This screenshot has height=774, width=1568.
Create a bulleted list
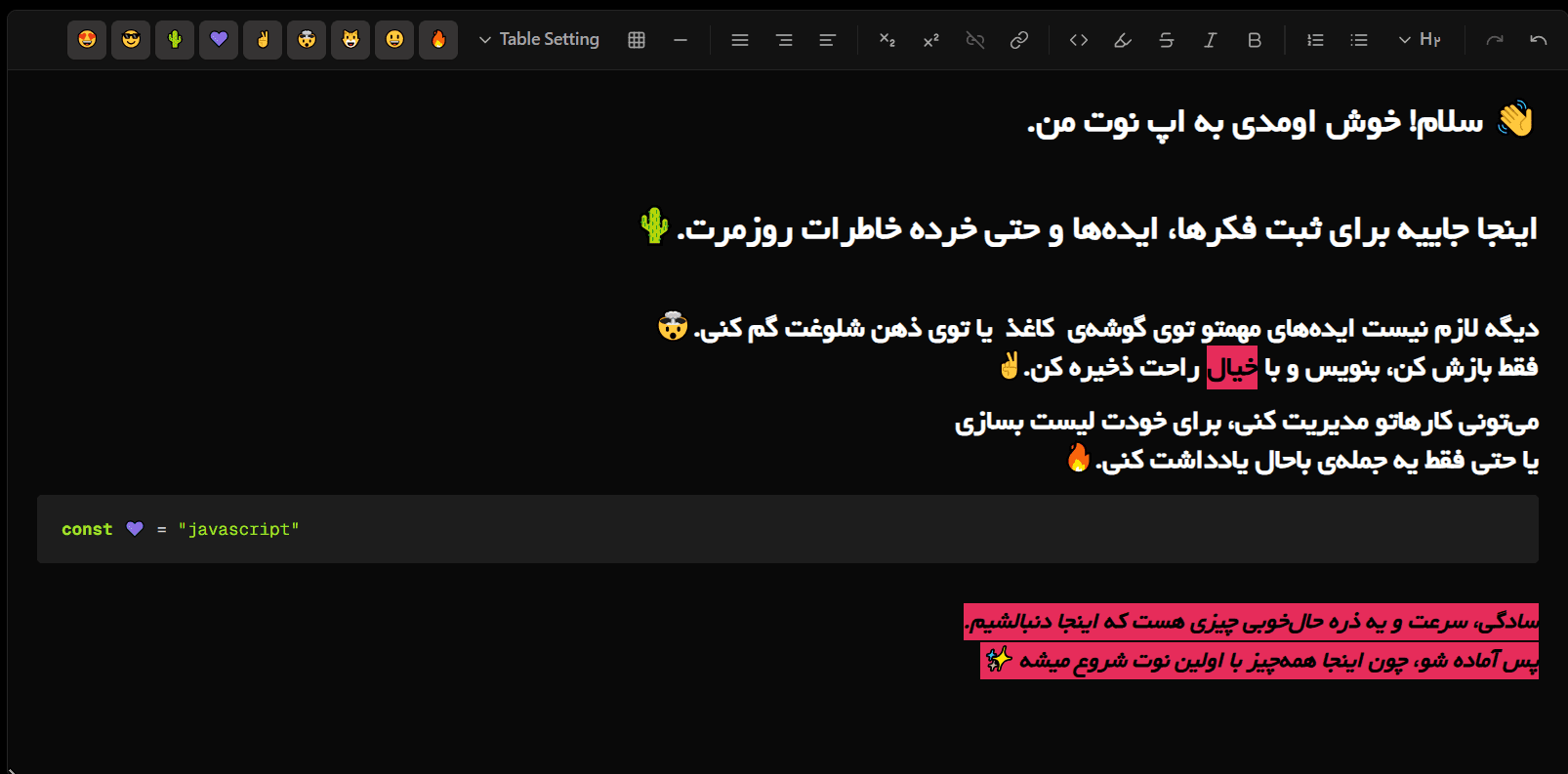1359,40
